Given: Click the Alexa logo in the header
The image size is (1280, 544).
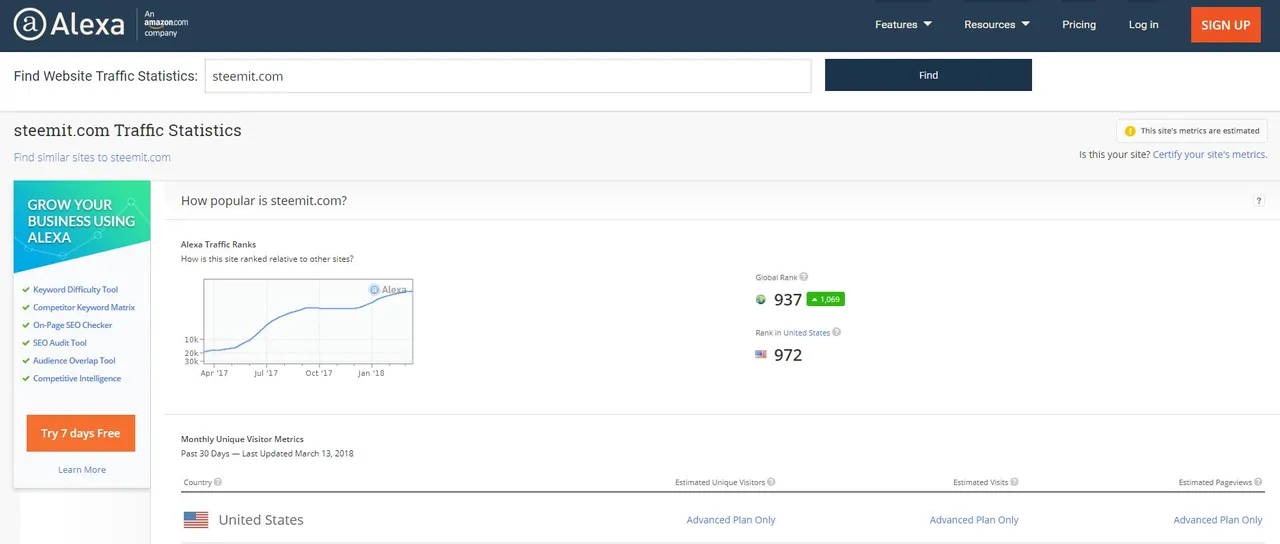Looking at the screenshot, I should coord(69,25).
